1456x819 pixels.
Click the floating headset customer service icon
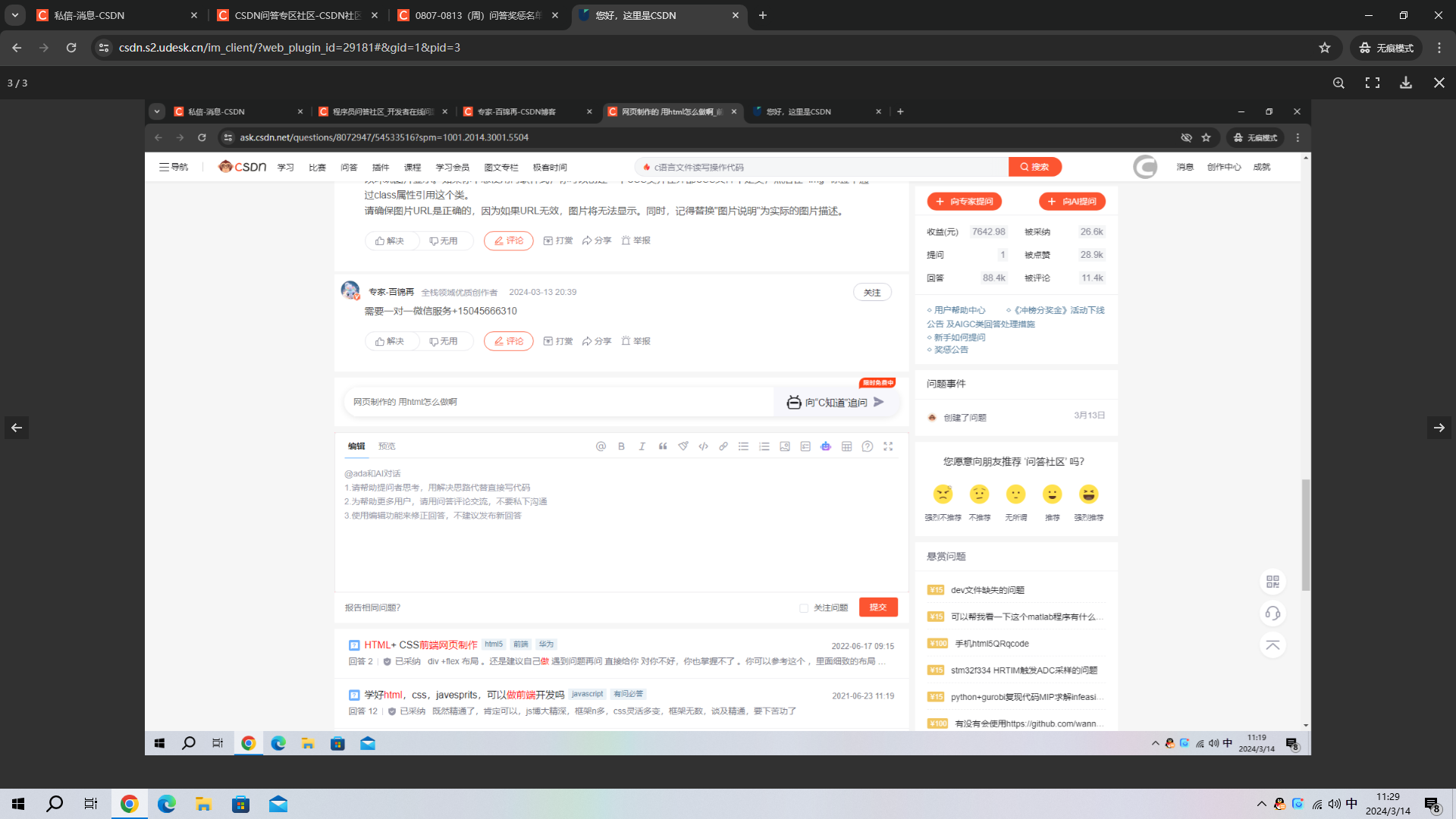point(1273,613)
